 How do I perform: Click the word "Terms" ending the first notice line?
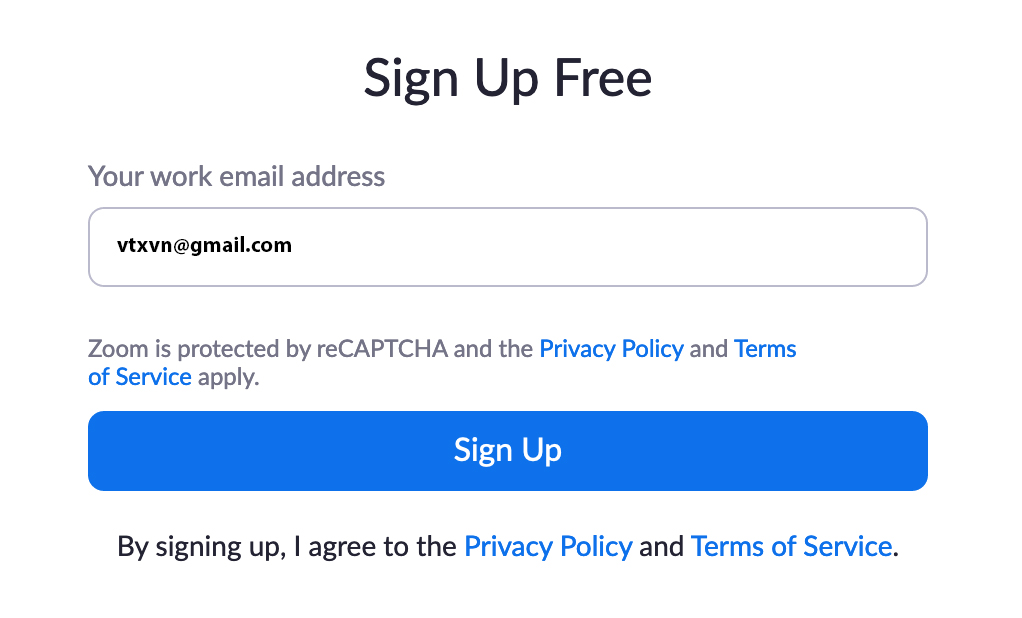(765, 349)
